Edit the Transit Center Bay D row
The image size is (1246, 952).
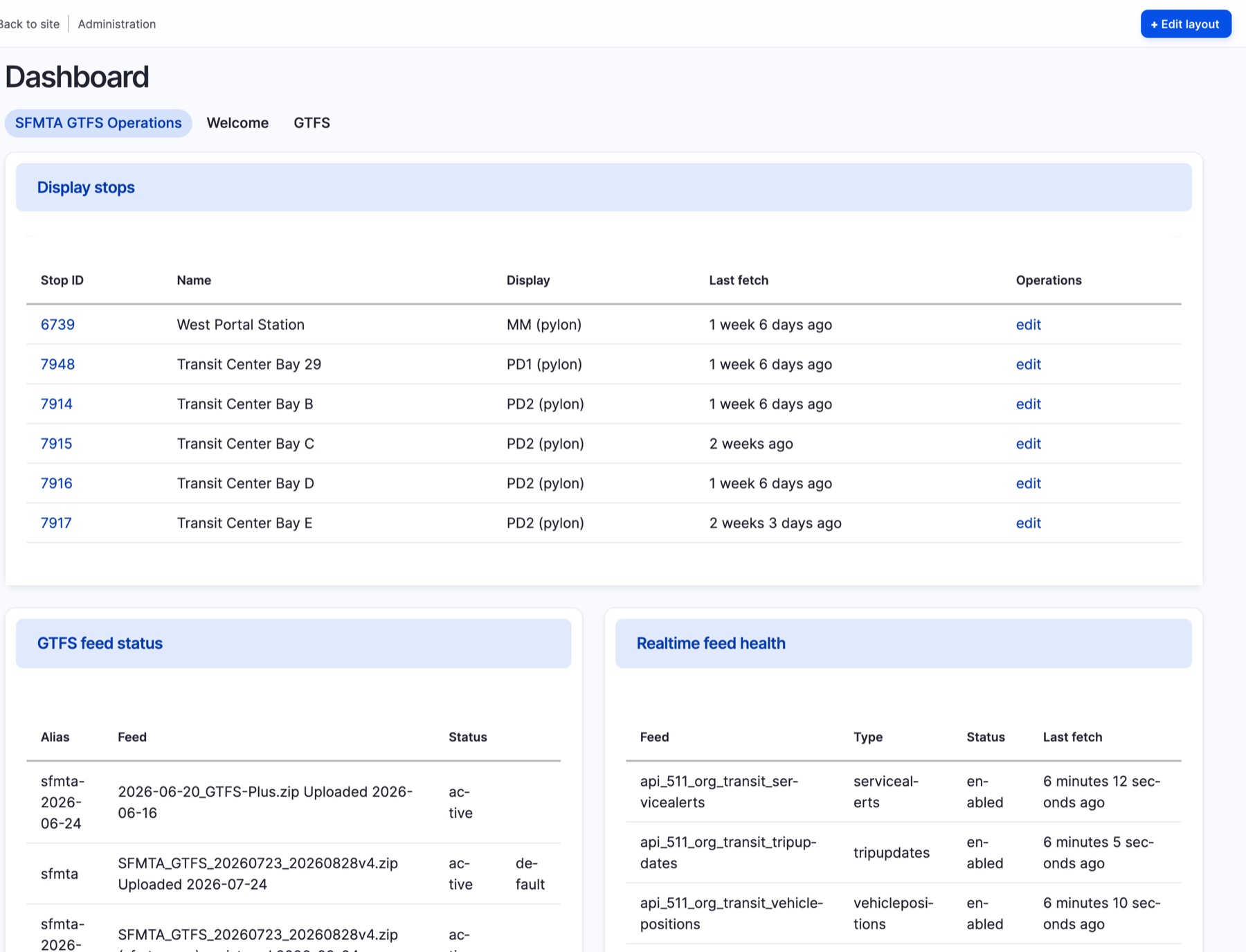pos(1028,483)
